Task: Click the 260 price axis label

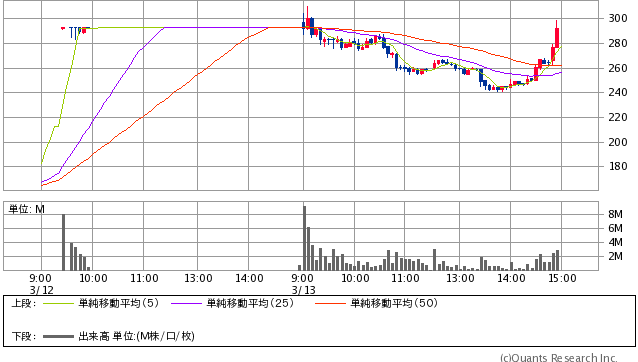Action: [x=618, y=68]
